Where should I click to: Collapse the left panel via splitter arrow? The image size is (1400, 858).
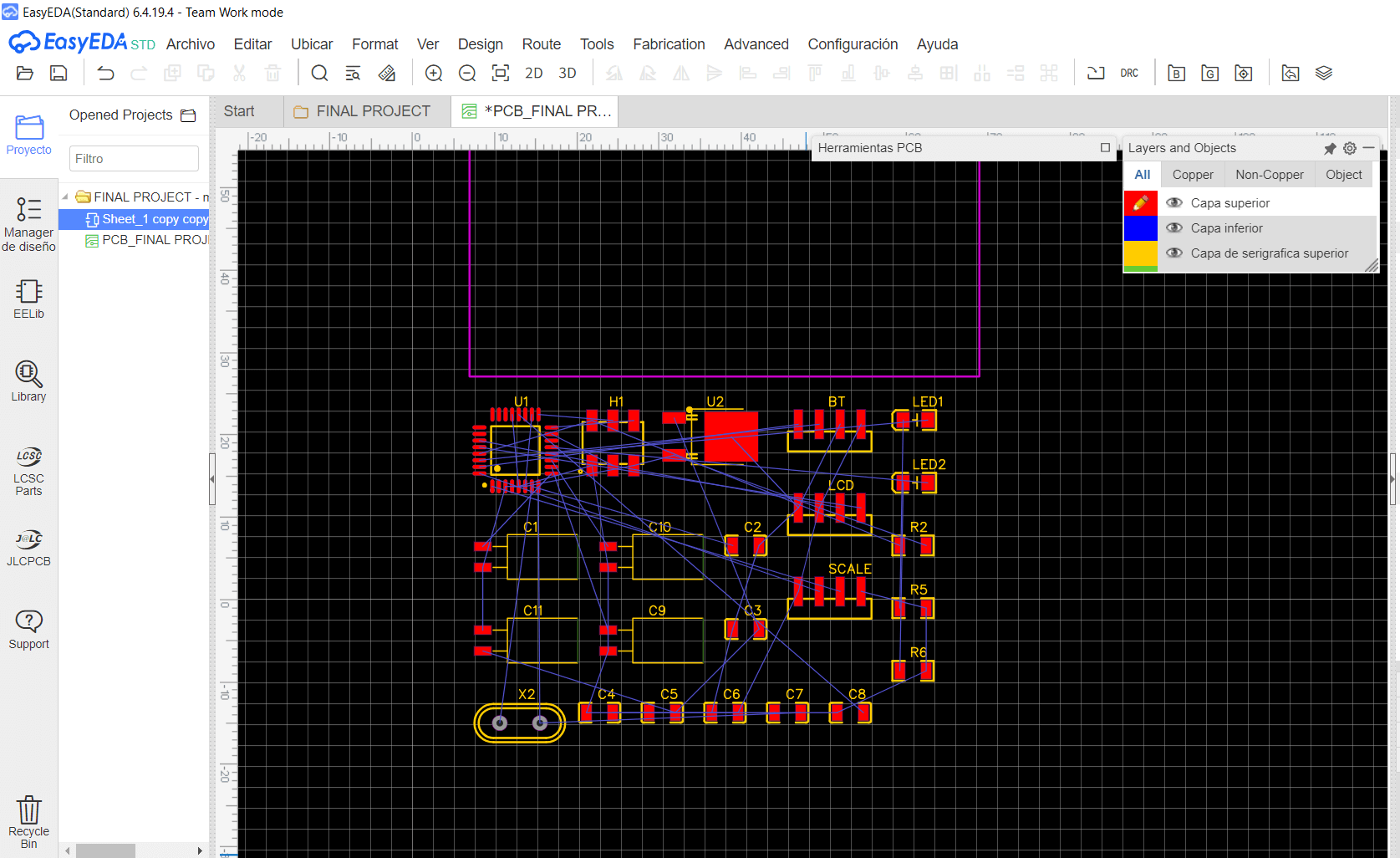point(212,479)
